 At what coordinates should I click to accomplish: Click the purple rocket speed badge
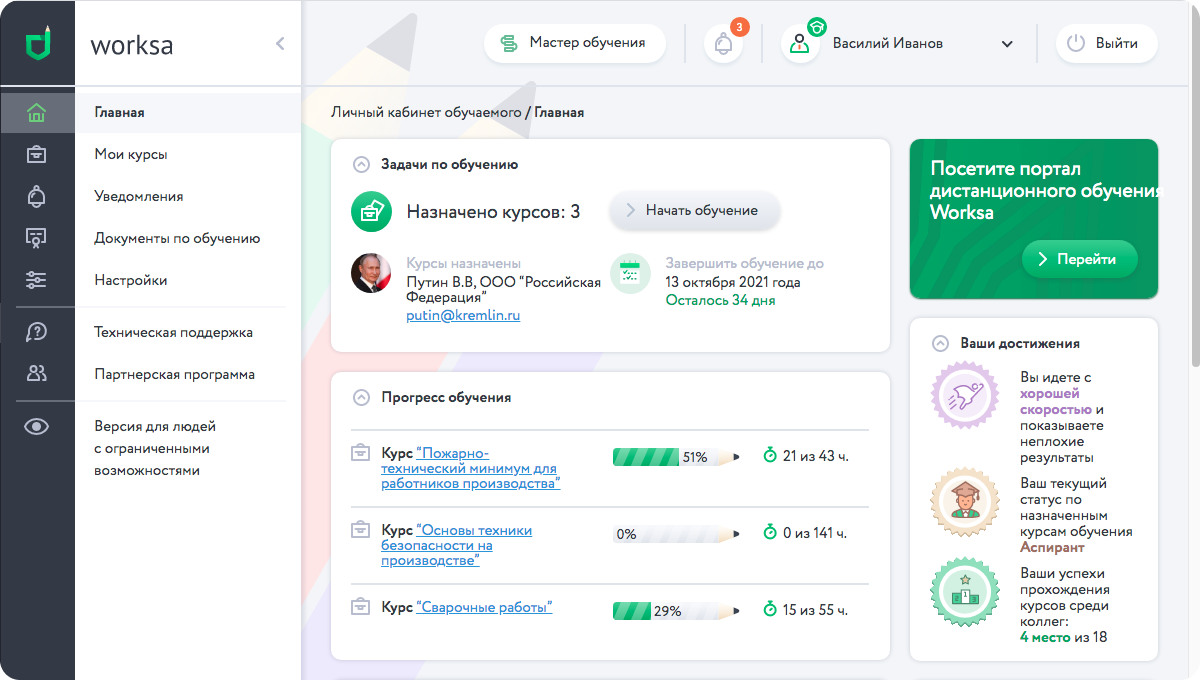(x=965, y=395)
